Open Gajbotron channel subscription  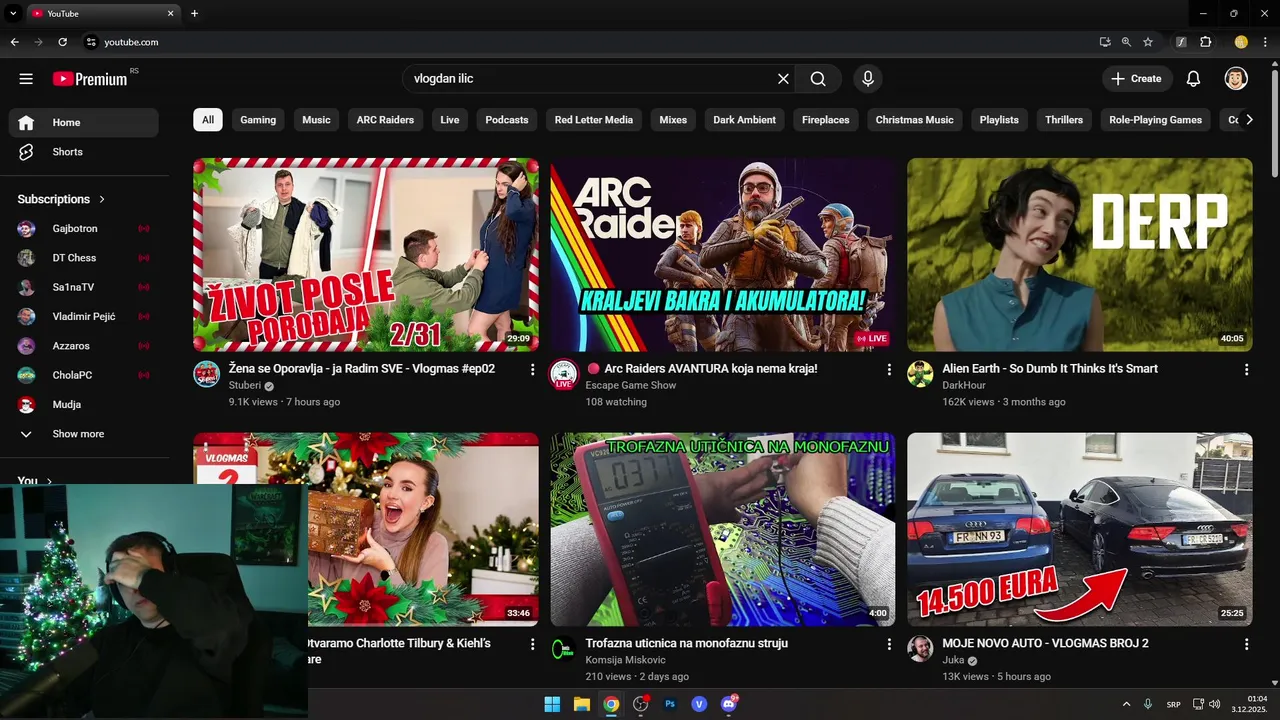[84, 229]
